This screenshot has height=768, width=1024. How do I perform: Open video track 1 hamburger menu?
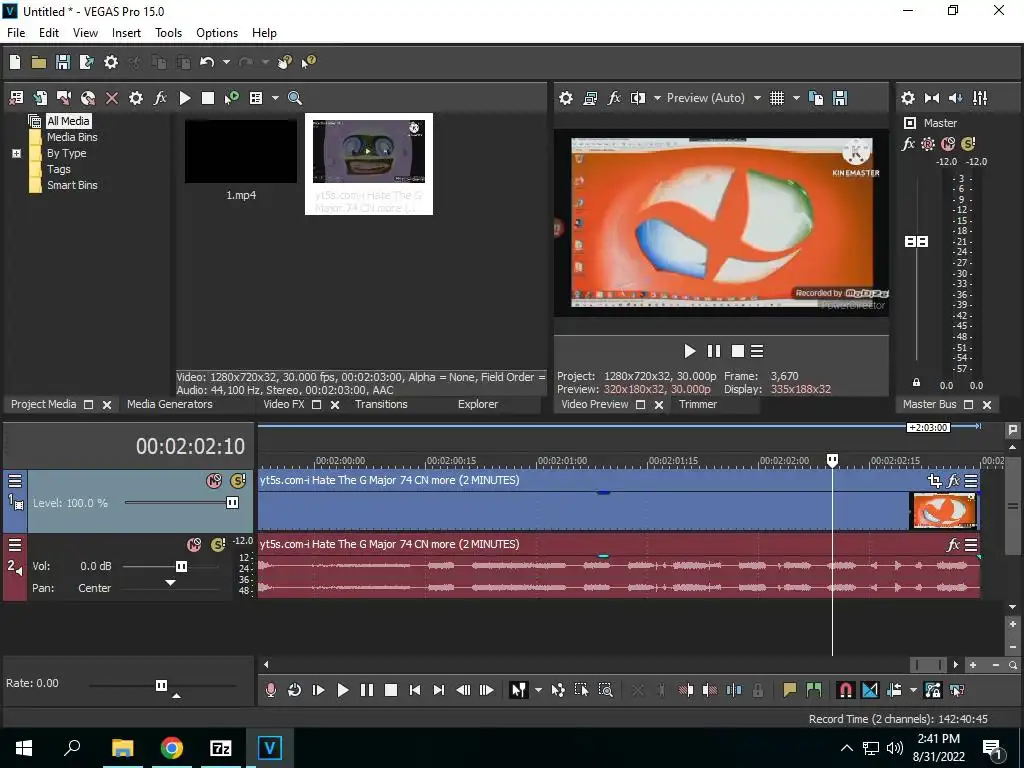(14, 481)
